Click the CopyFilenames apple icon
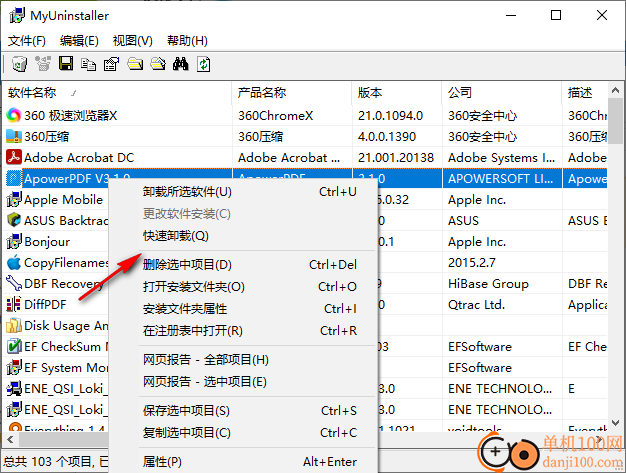The height and width of the screenshot is (473, 626). [14, 262]
